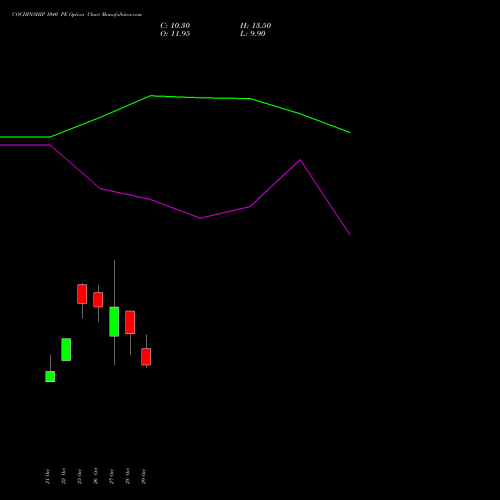
Task: Click the 28 Oct date label
Action: tap(128, 476)
